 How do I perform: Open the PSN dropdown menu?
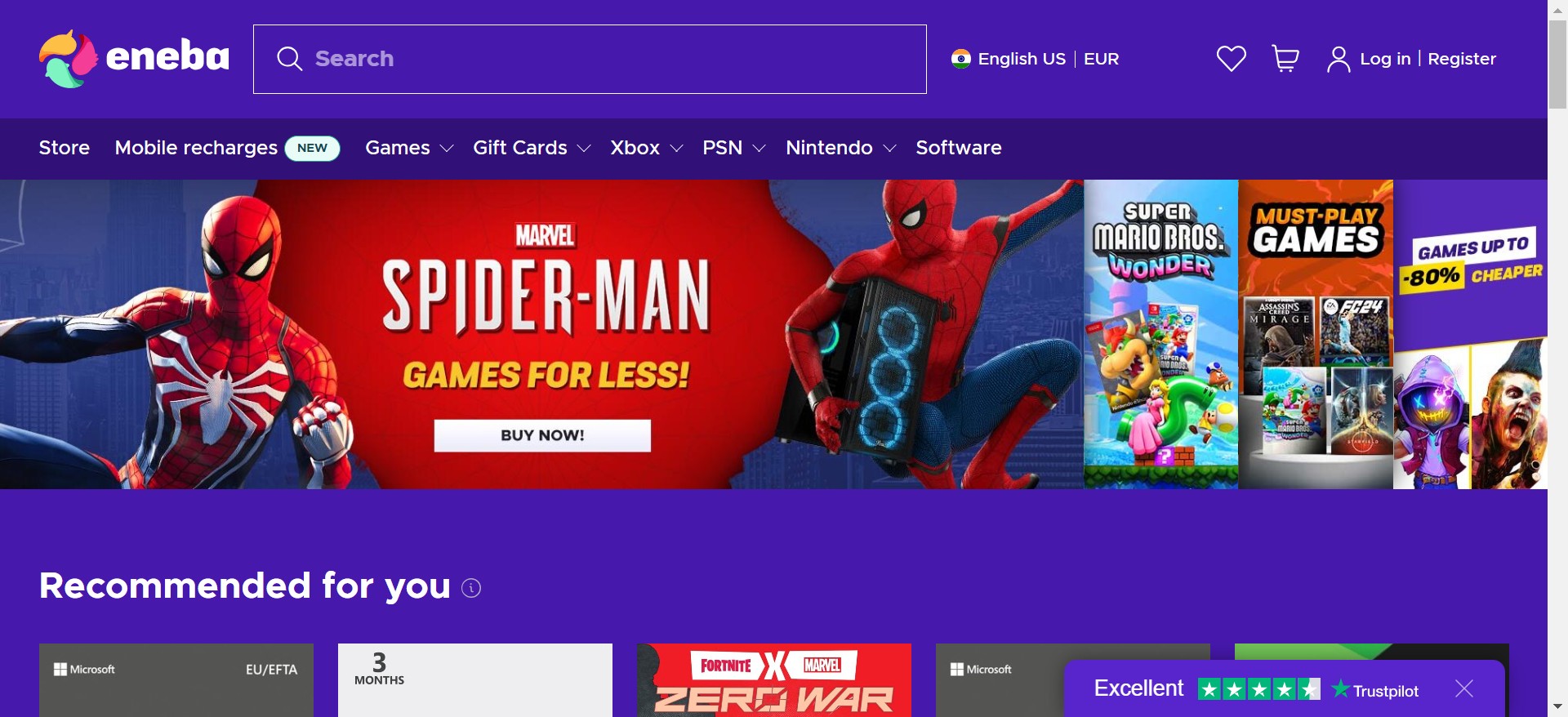(x=734, y=148)
